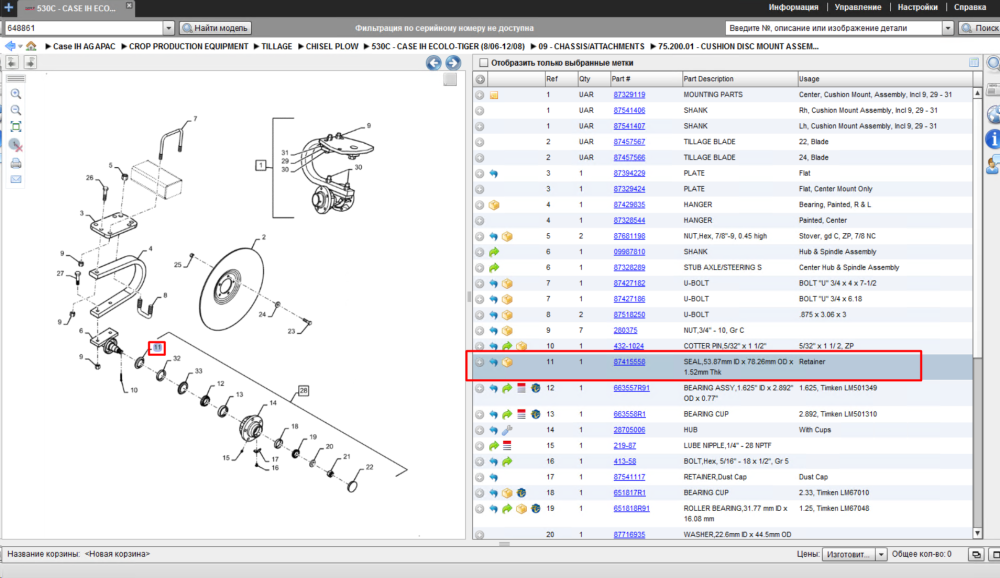
Task: Click package icon on HANGER 87429835 row
Action: click(494, 205)
